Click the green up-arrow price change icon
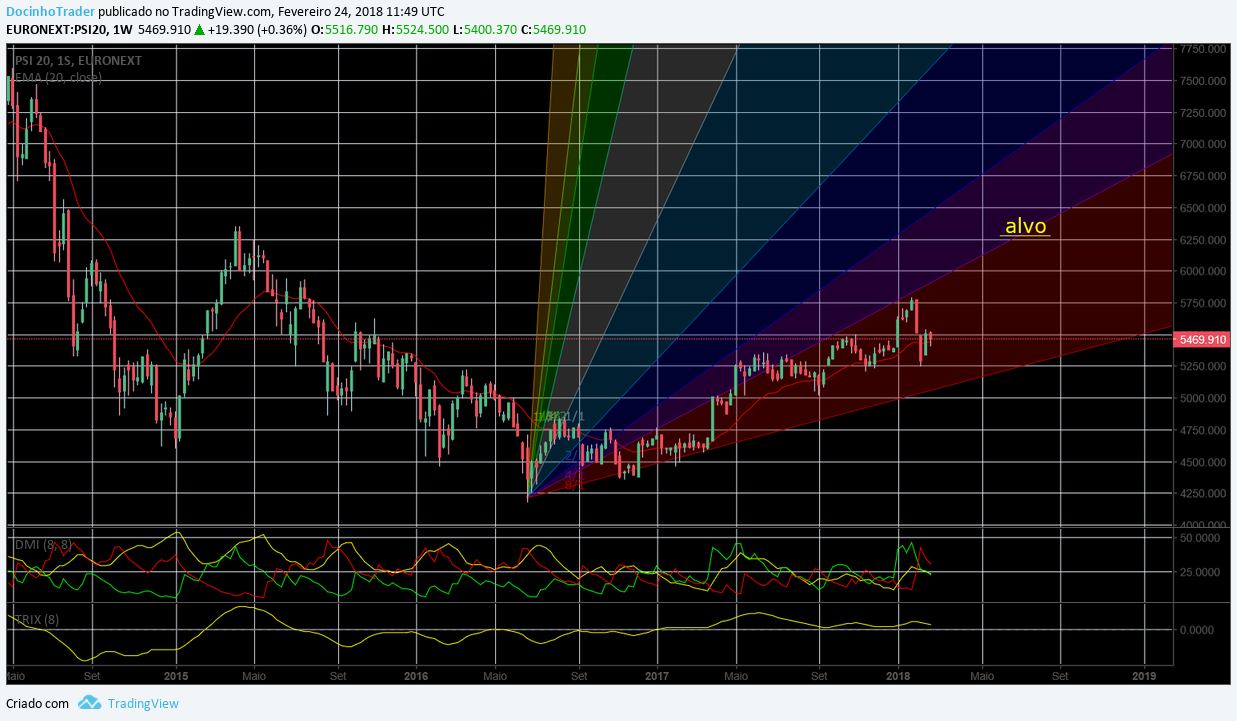This screenshot has height=721, width=1237. pos(200,30)
